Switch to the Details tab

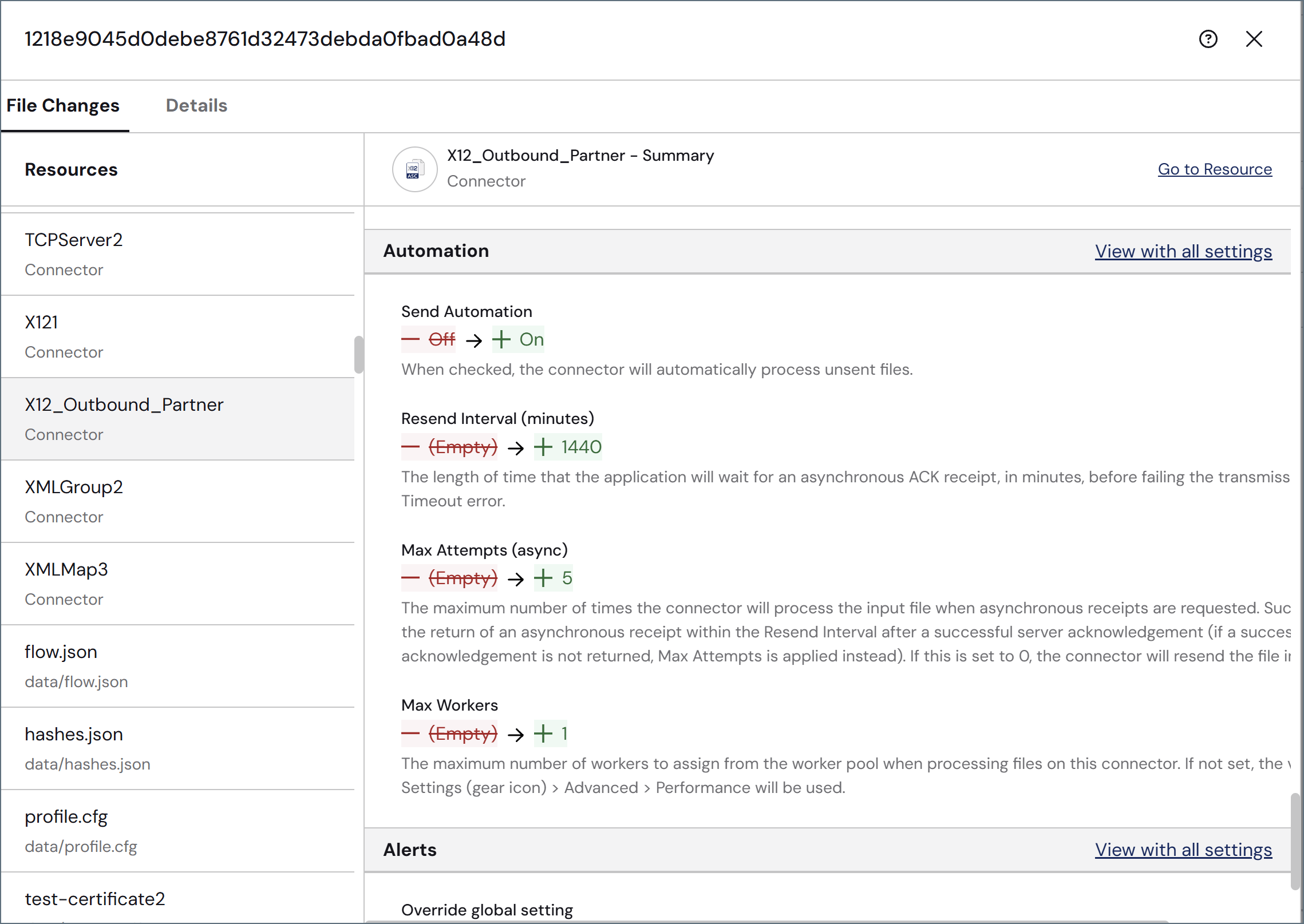click(x=196, y=105)
